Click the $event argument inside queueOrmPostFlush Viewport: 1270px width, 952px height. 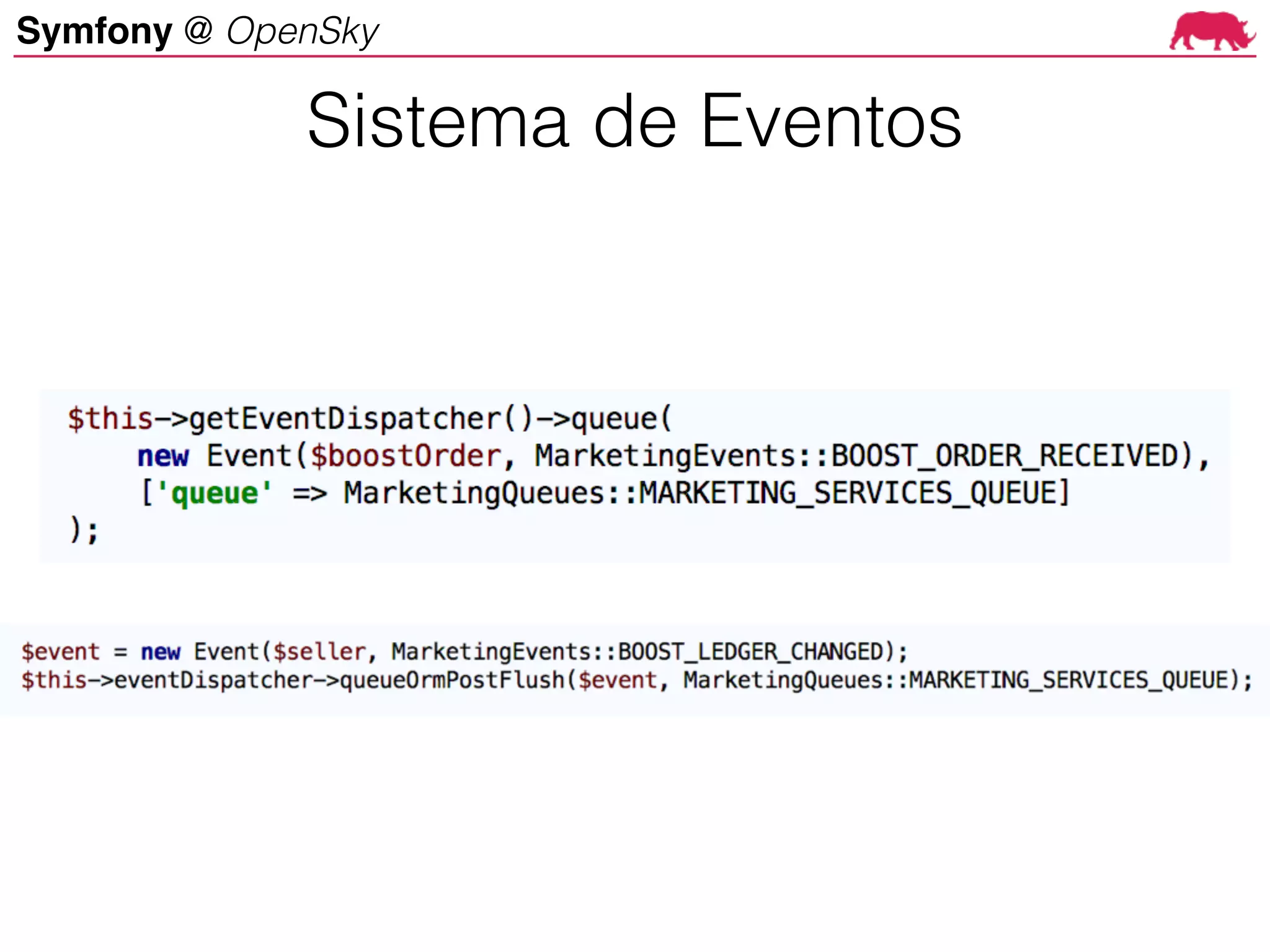(618, 681)
